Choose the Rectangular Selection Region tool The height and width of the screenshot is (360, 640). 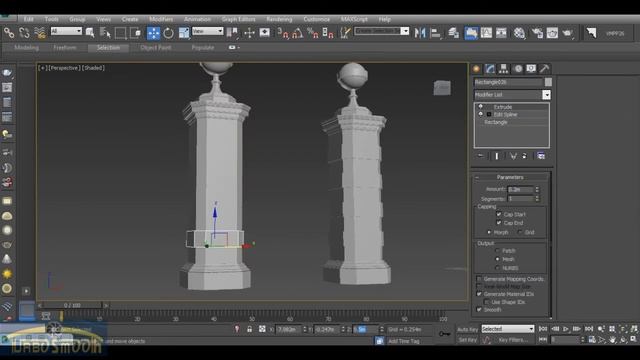[x=120, y=33]
